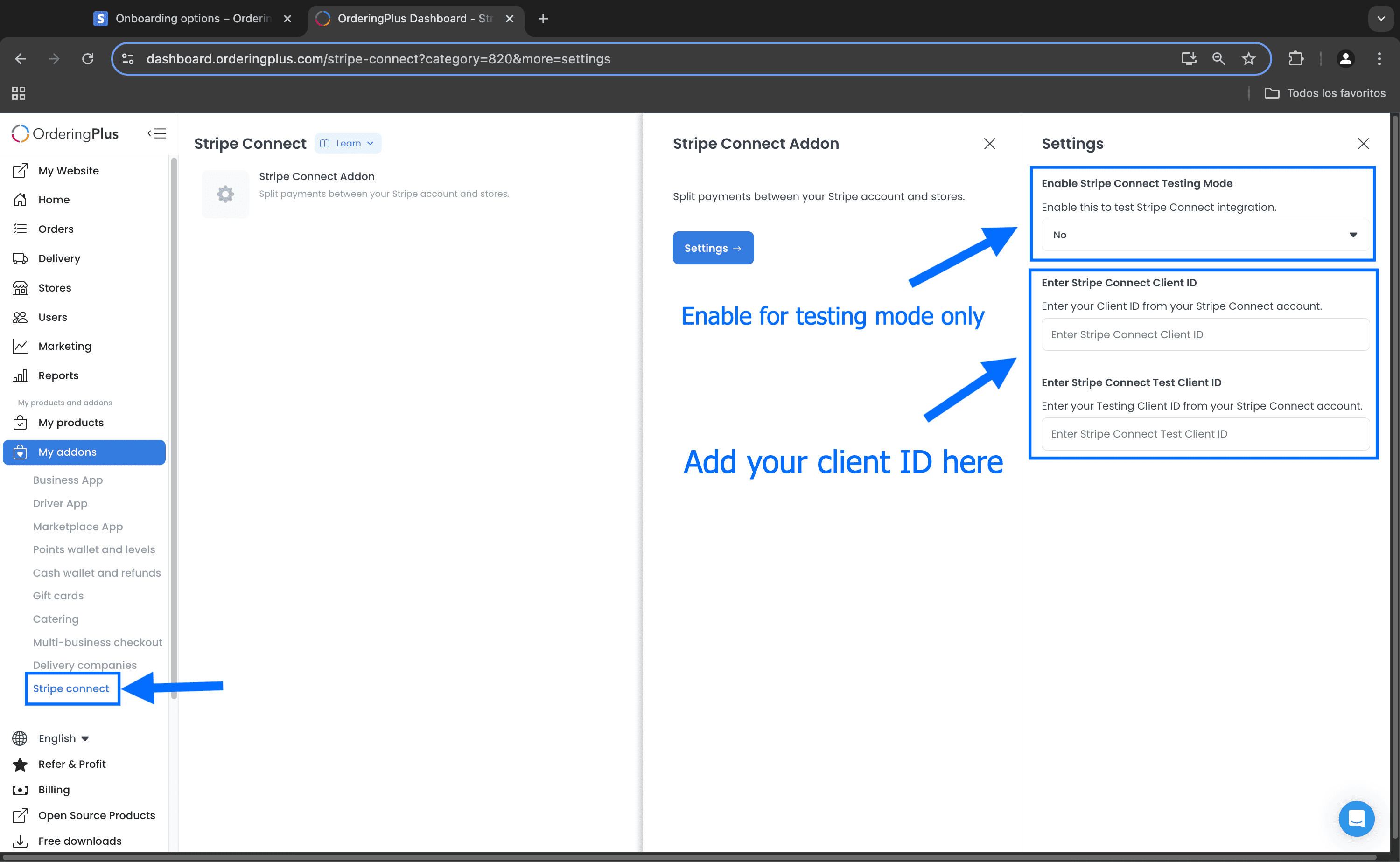Click the Stripe Connect Addon gear icon

coord(225,194)
